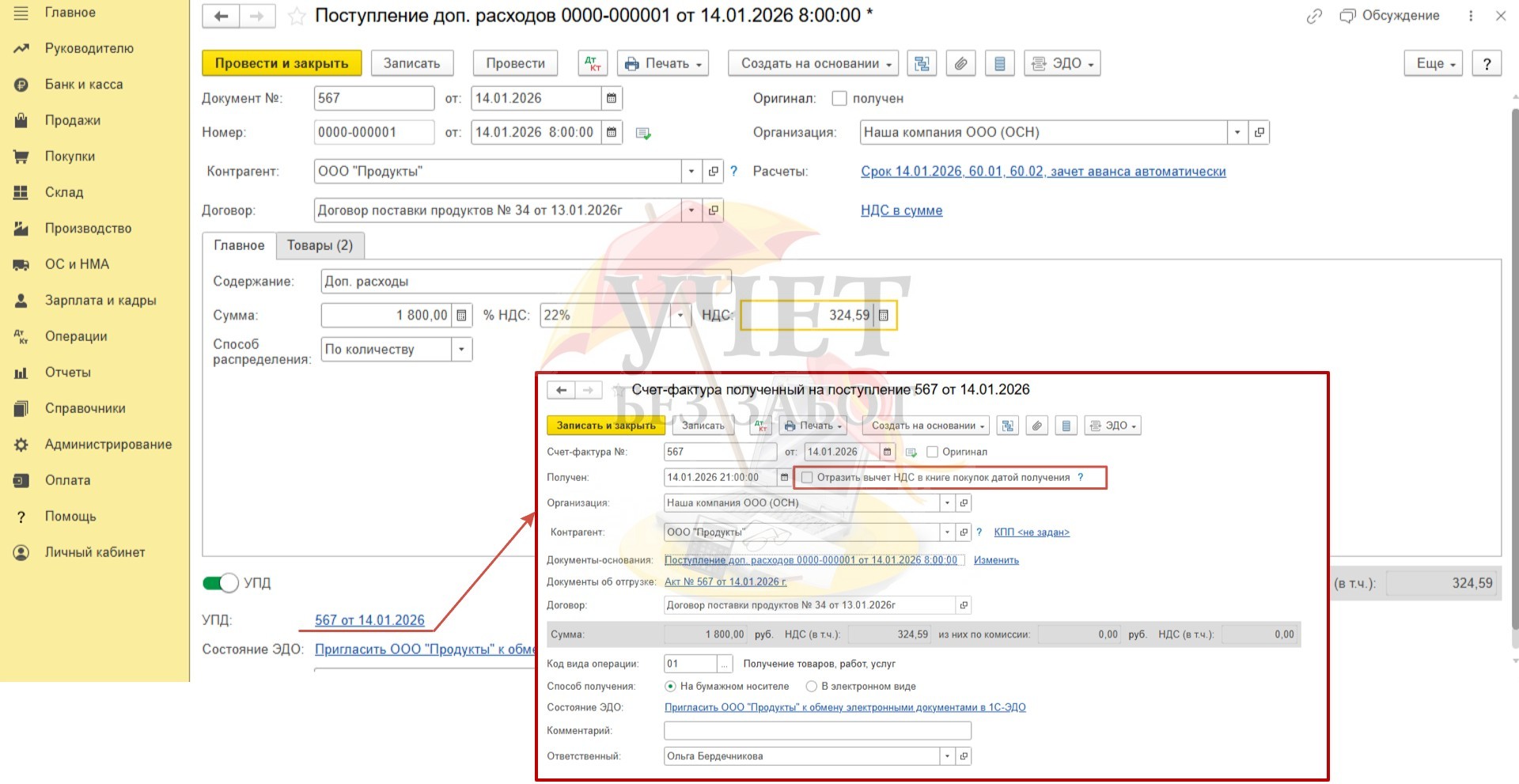Click the copy link icon near Обсуждение
Screen dimensions: 1519x784
click(1314, 16)
